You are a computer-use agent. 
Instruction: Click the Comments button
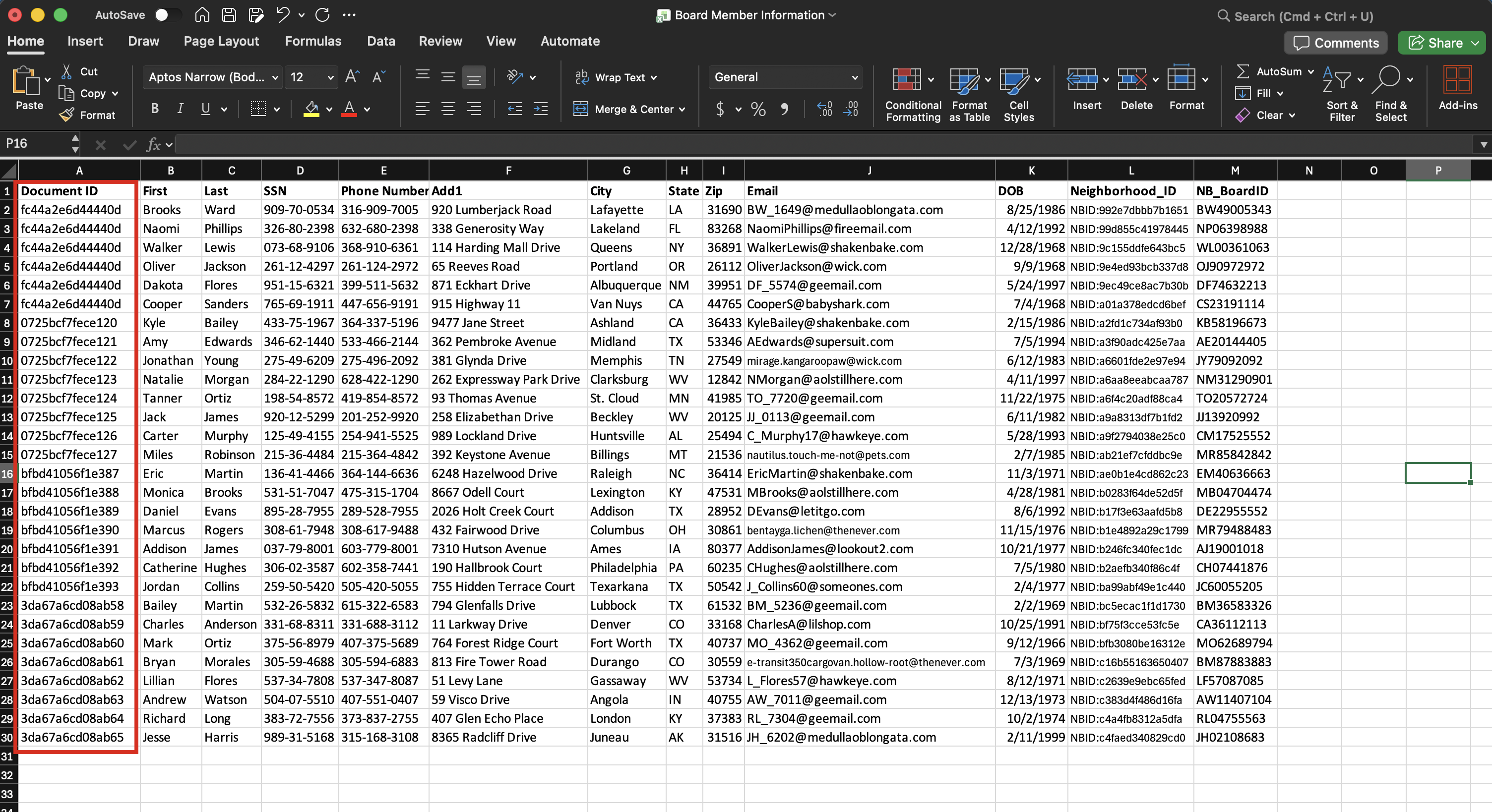1335,42
